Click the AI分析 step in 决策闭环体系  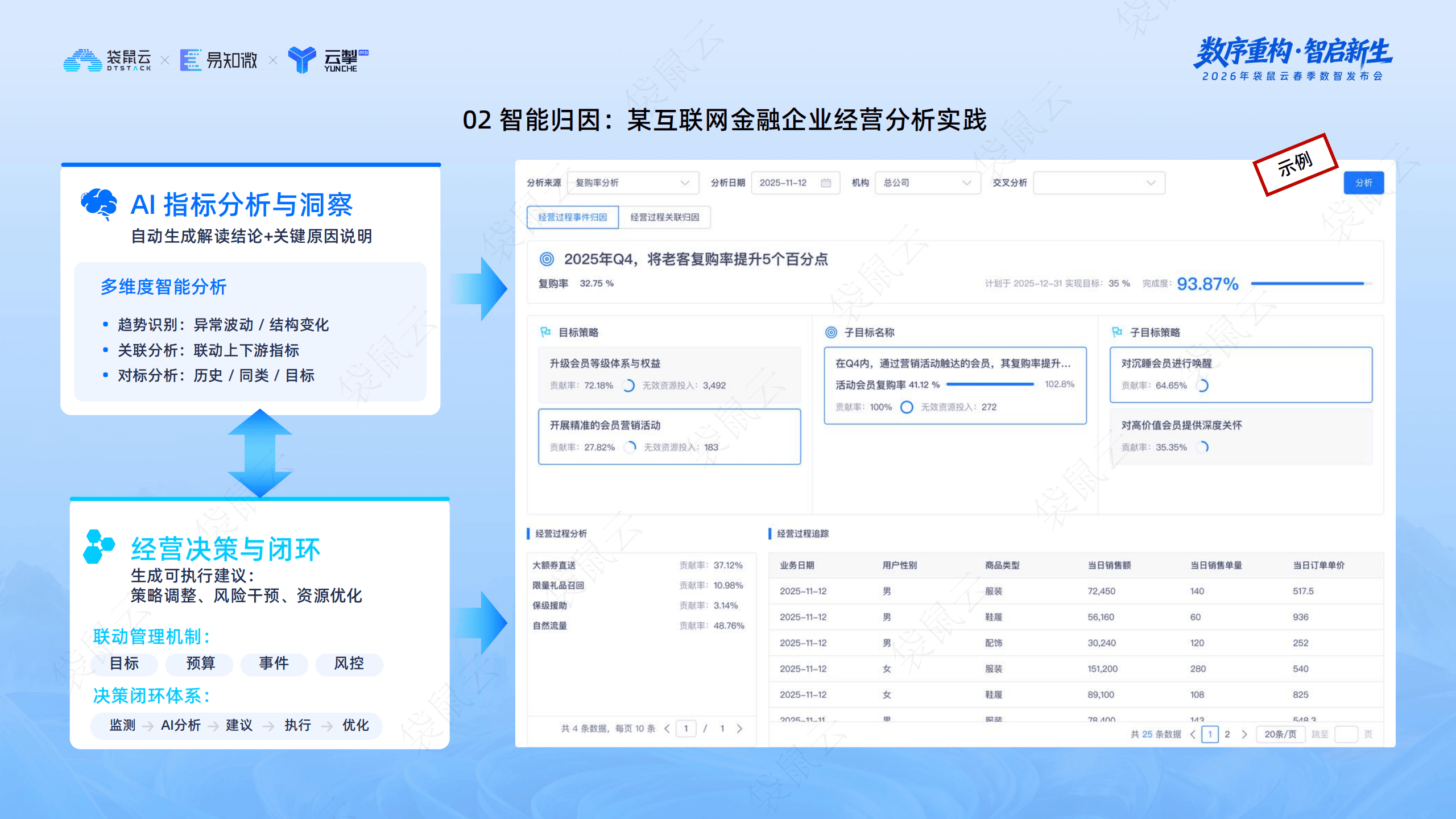coord(180,725)
